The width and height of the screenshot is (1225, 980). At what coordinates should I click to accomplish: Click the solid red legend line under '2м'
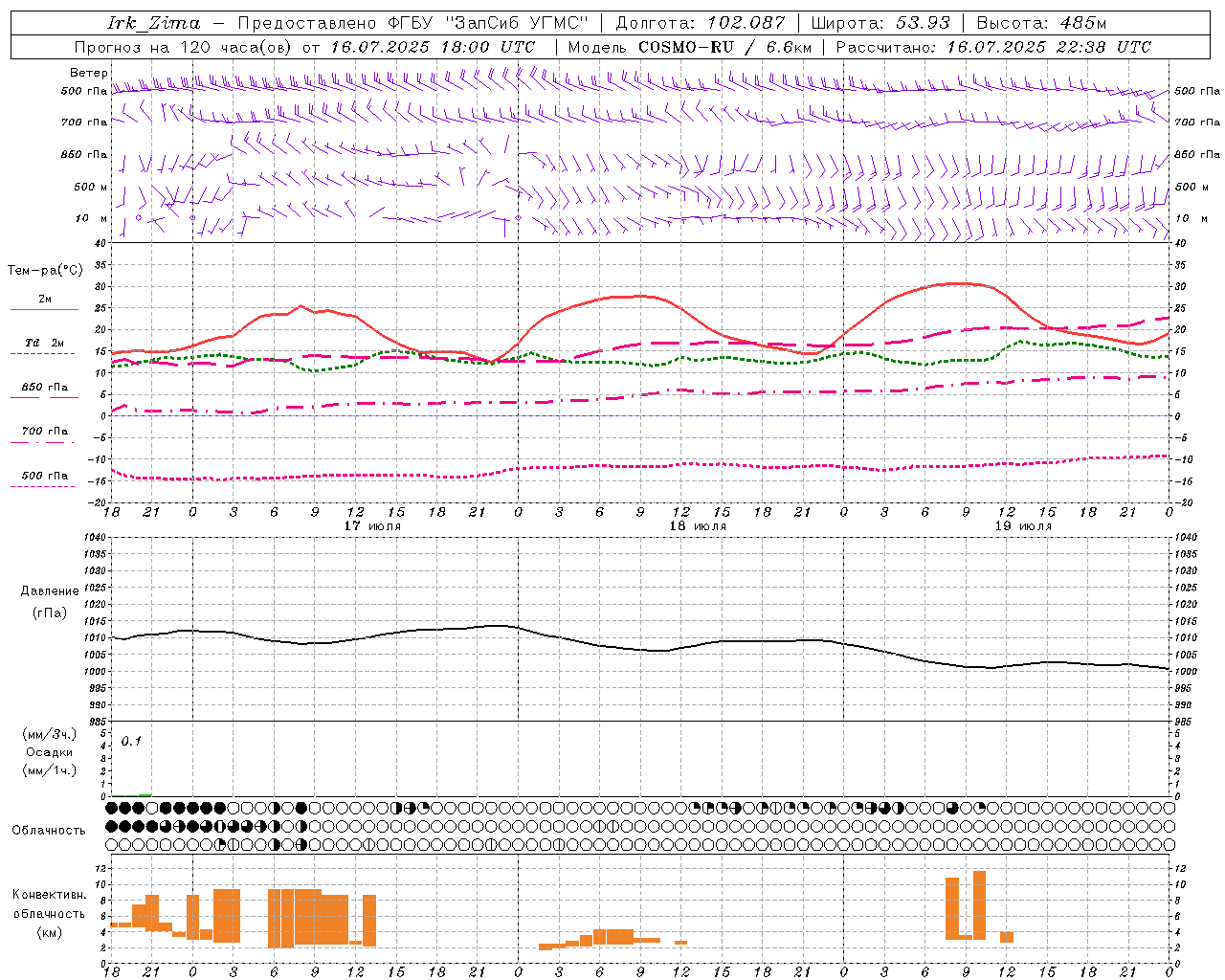tap(44, 309)
